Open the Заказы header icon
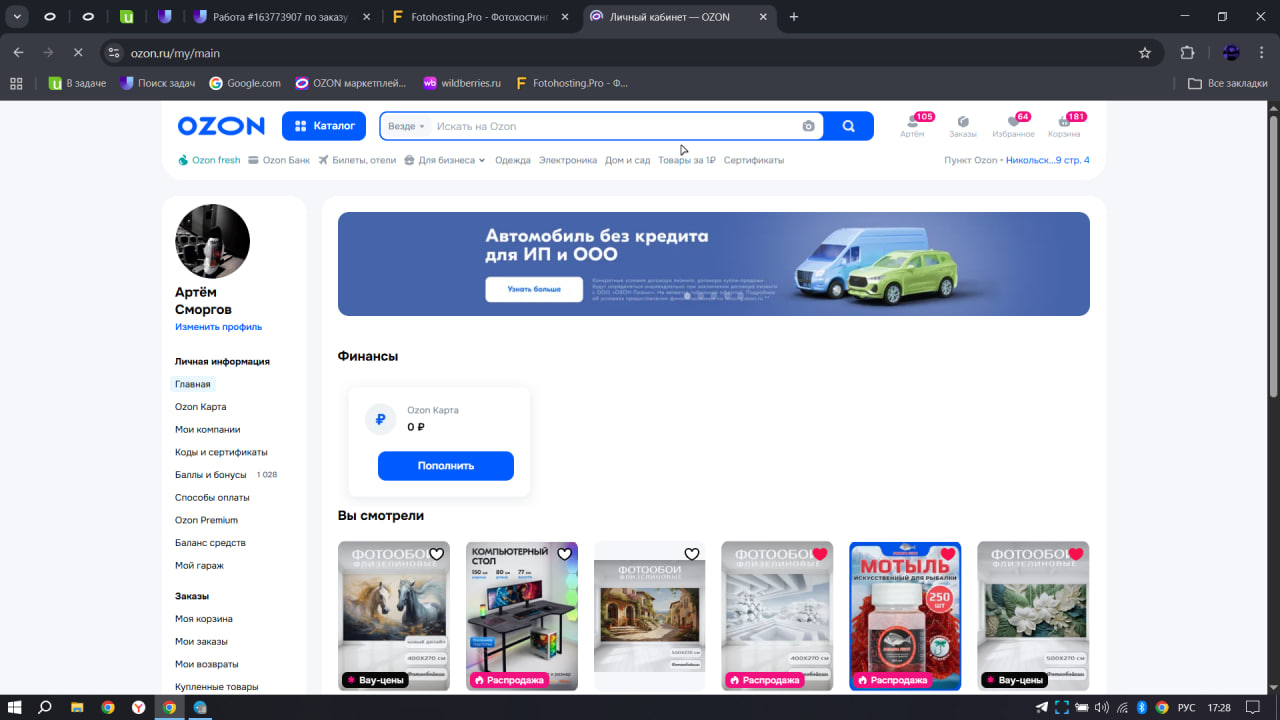The height and width of the screenshot is (720, 1280). tap(963, 126)
